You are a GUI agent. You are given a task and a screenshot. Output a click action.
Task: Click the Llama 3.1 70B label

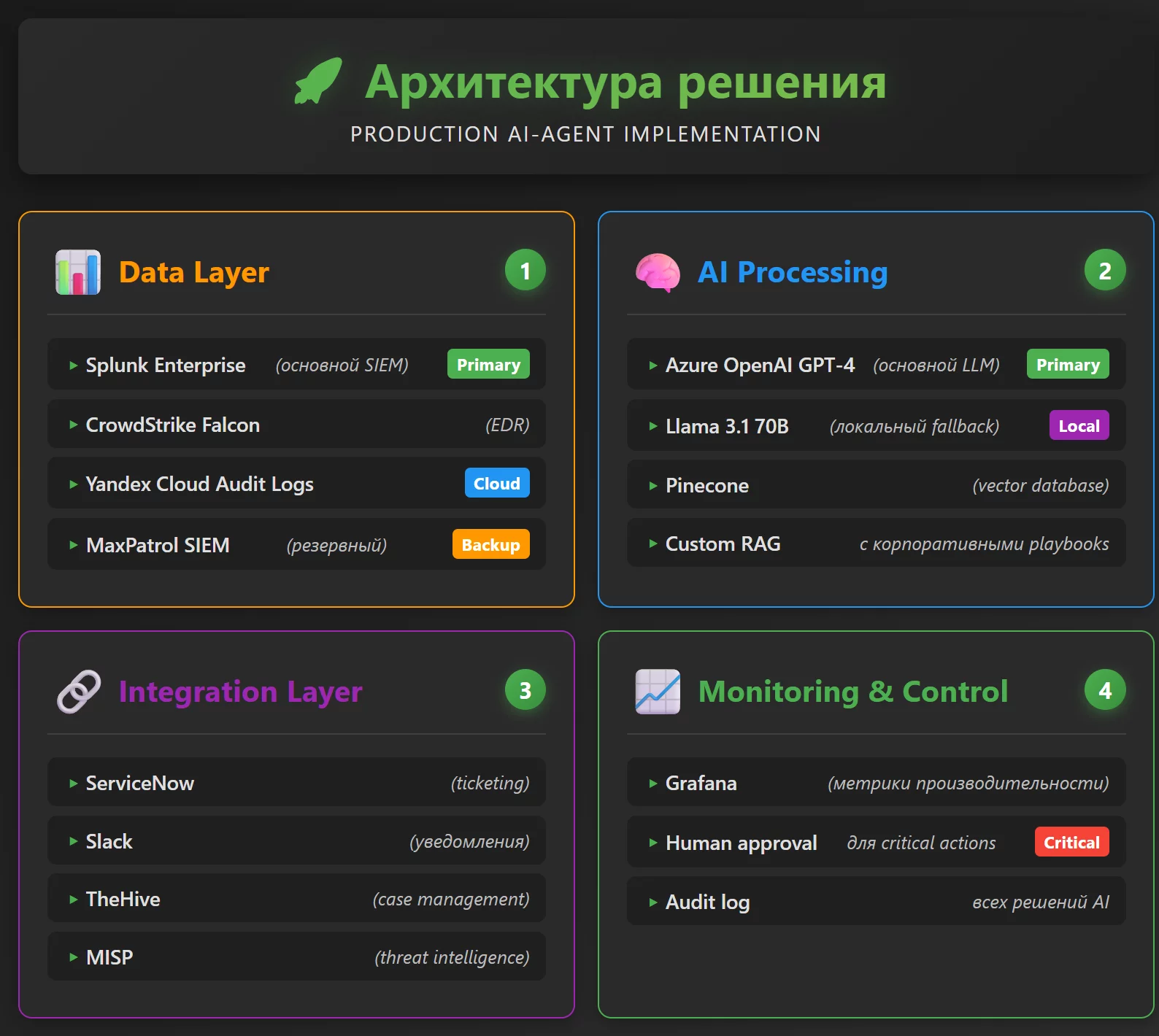click(x=727, y=426)
